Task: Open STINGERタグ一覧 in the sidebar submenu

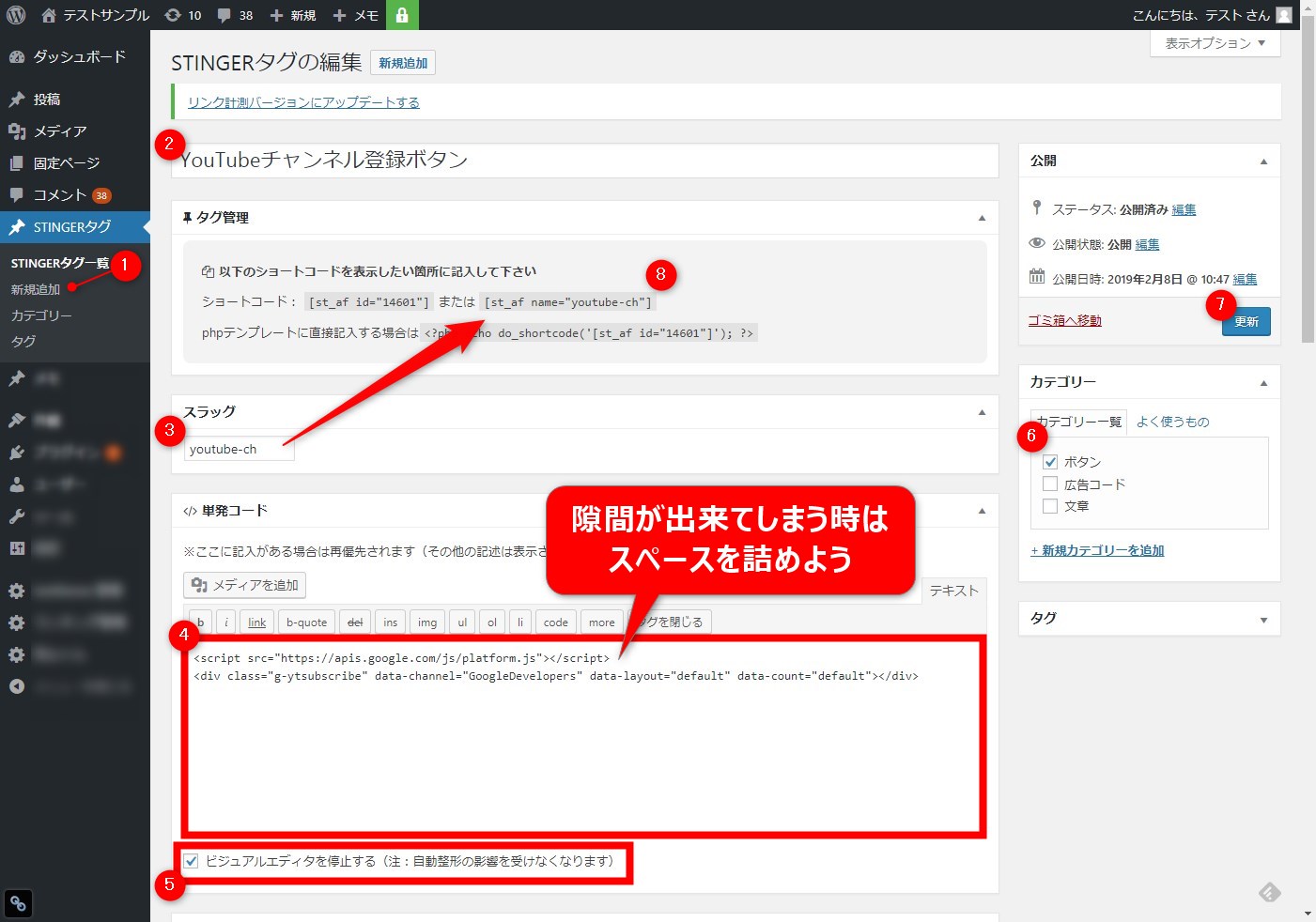Action: pyautogui.click(x=60, y=263)
